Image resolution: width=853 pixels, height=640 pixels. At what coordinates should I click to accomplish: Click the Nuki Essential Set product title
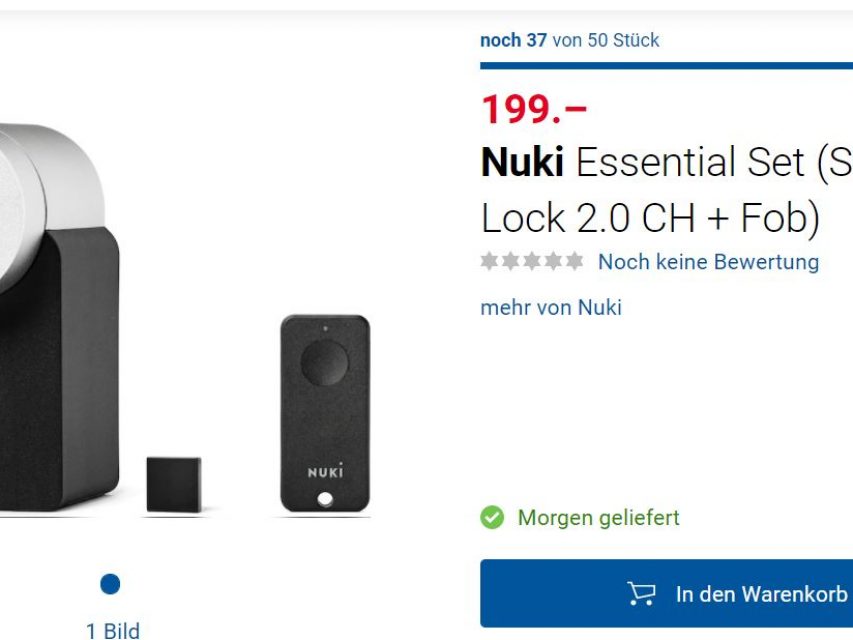point(666,189)
